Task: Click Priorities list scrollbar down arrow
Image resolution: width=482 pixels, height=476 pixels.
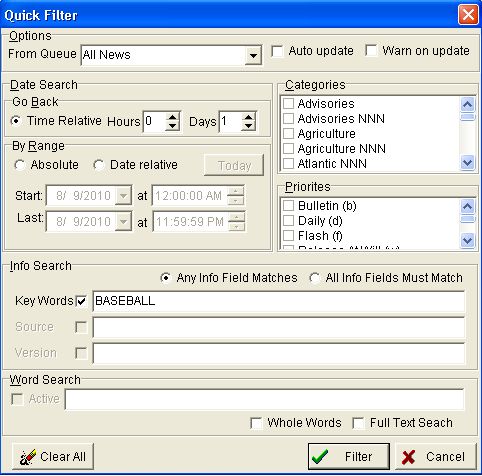Action: pyautogui.click(x=467, y=240)
